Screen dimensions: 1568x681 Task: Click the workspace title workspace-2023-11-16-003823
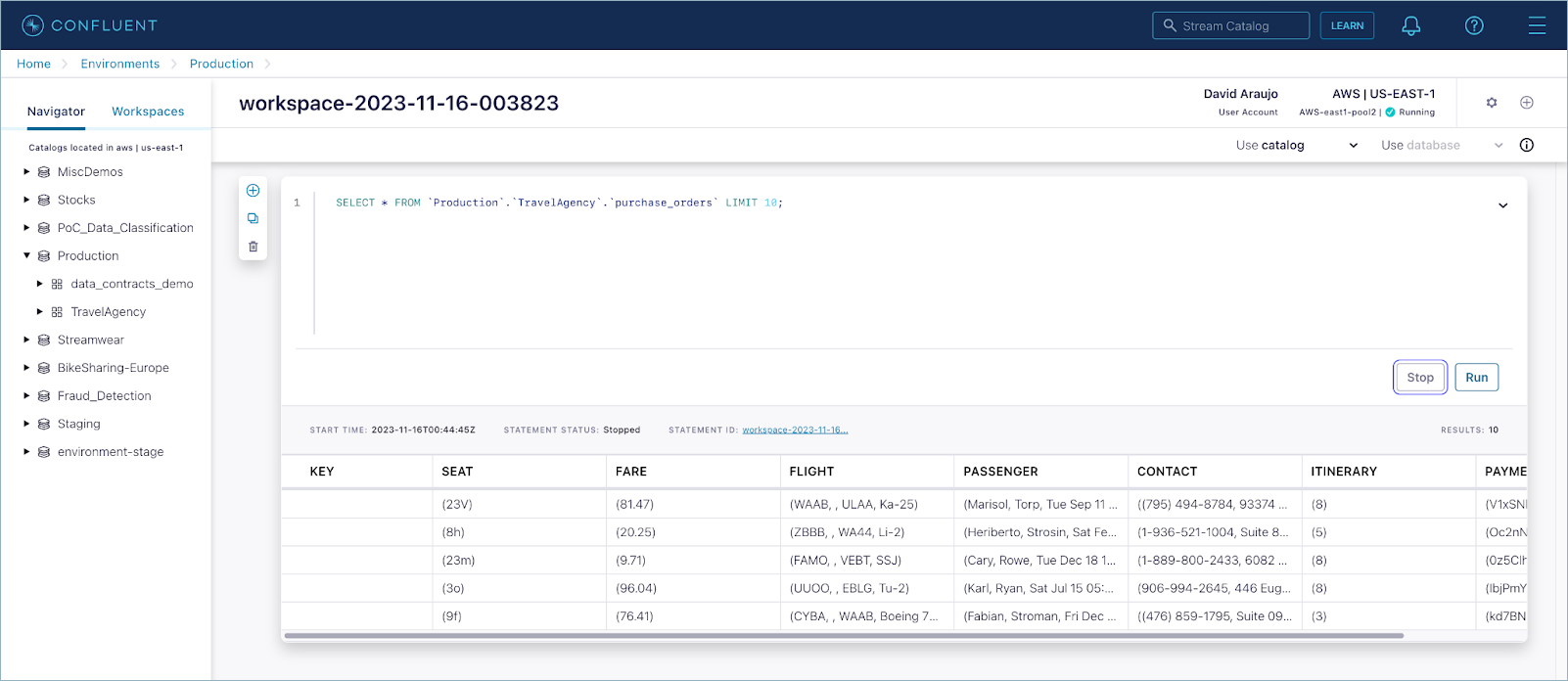(399, 104)
